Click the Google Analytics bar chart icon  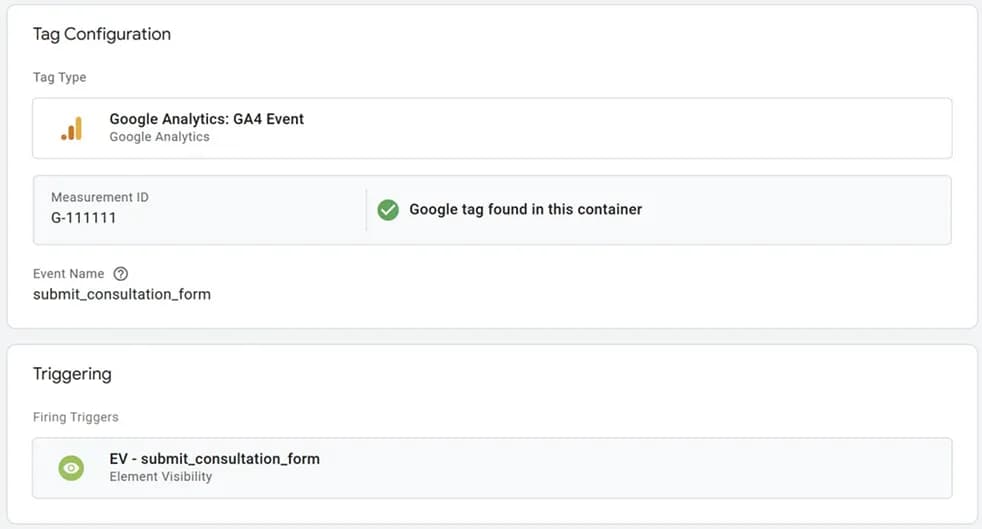[71, 128]
